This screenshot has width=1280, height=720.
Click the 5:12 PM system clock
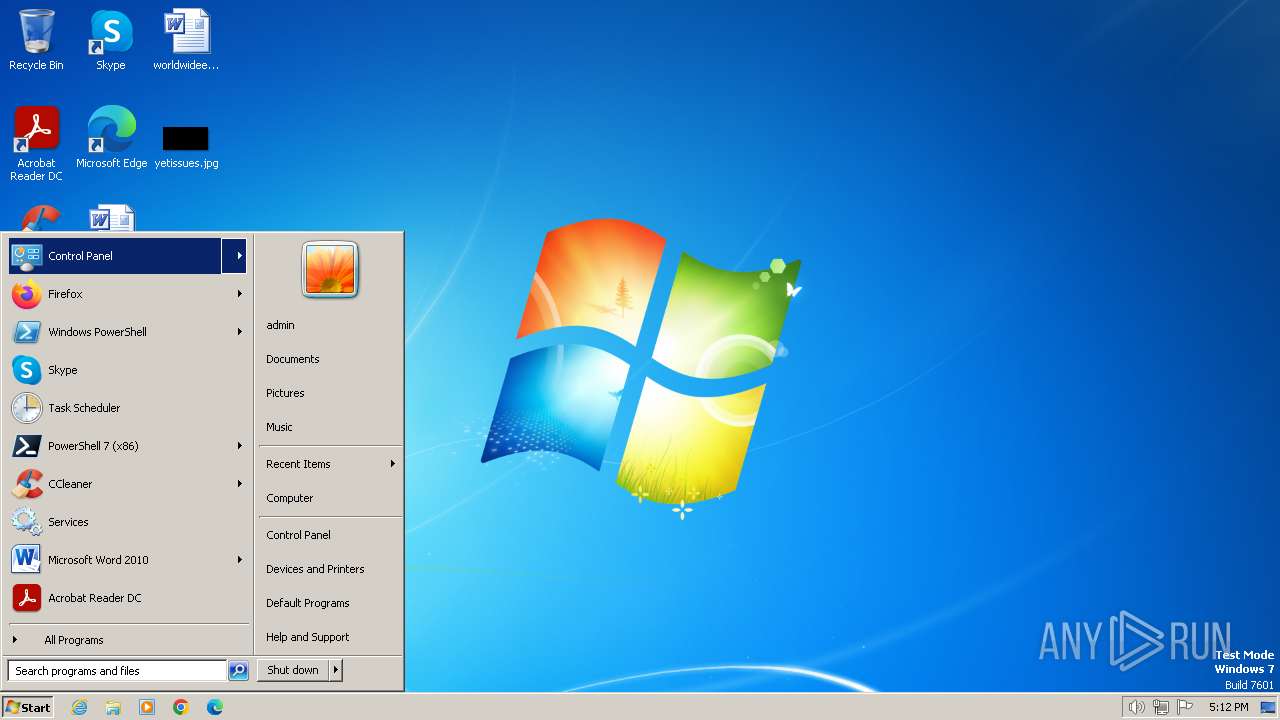pyautogui.click(x=1228, y=707)
